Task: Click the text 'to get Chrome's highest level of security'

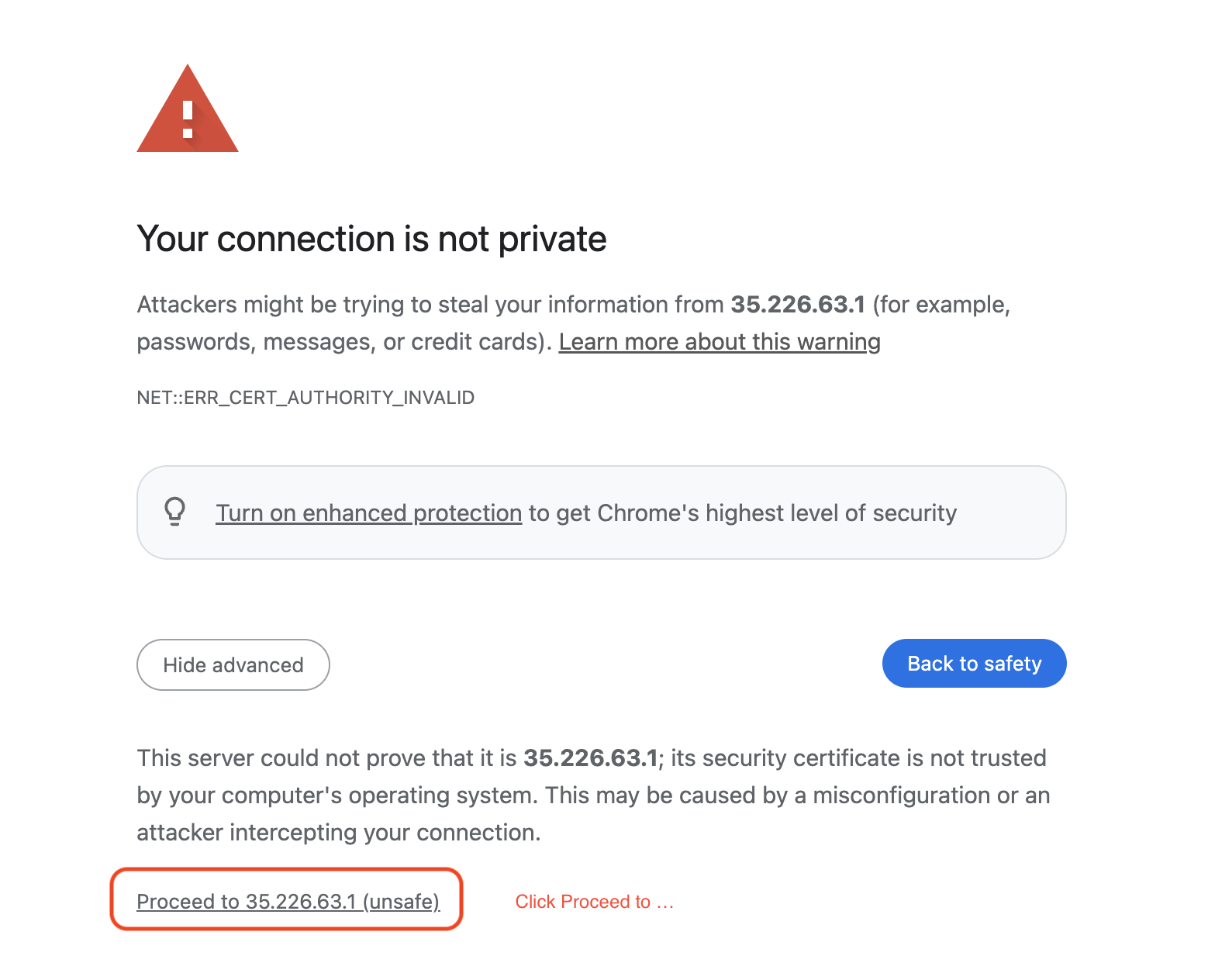Action: coord(742,513)
